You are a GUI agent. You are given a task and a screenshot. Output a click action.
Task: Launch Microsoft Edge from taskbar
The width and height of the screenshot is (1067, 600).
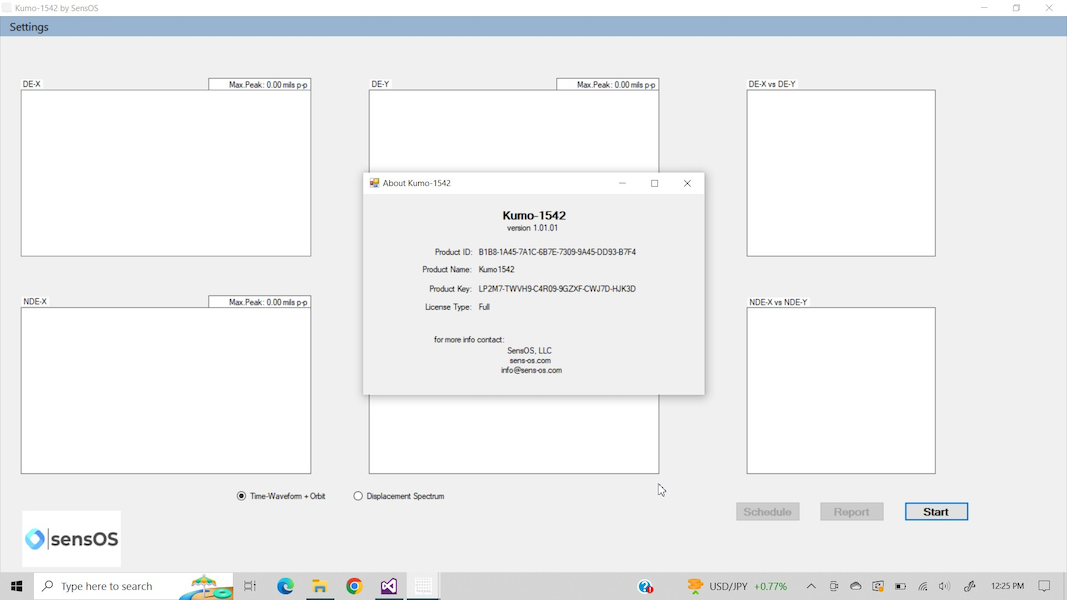point(285,586)
